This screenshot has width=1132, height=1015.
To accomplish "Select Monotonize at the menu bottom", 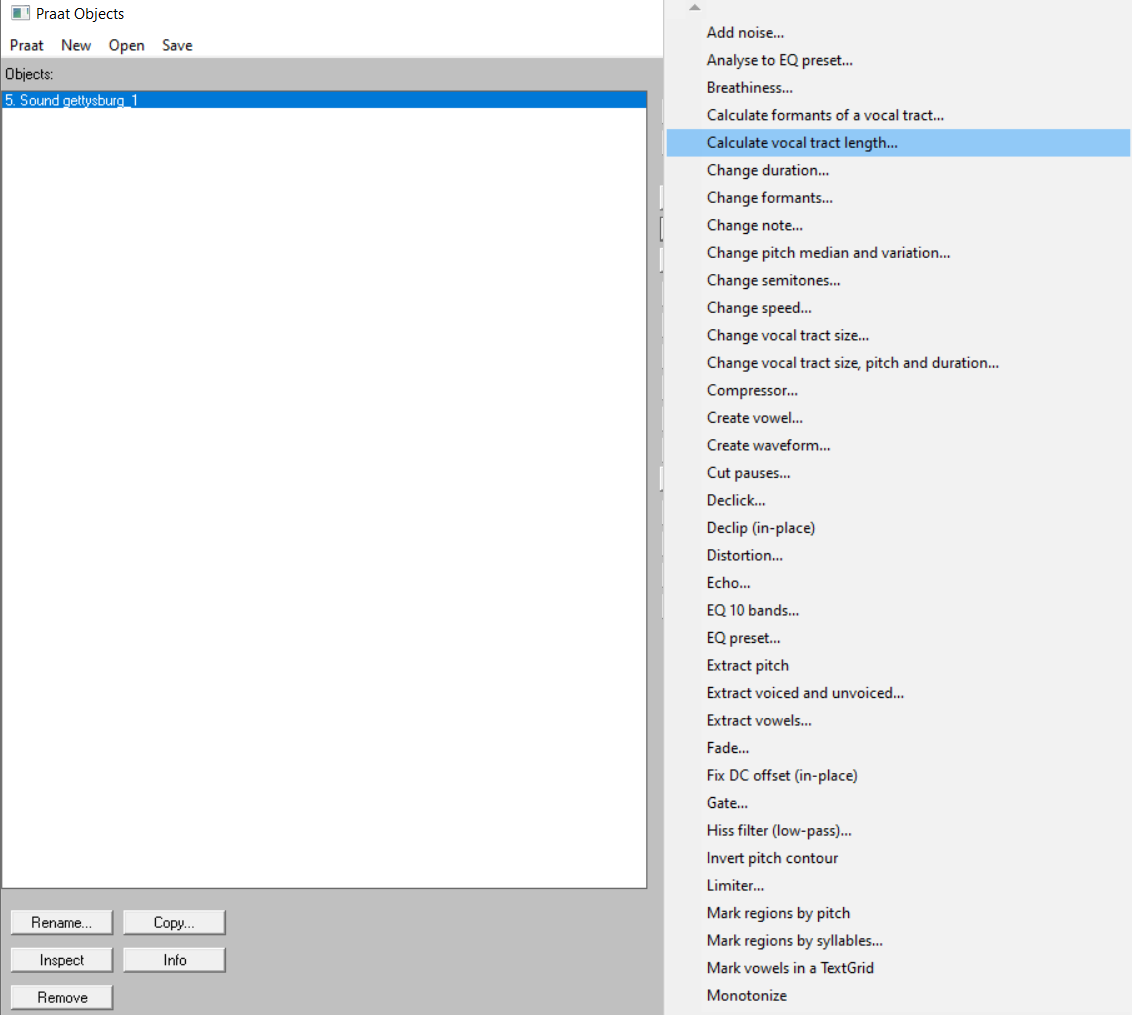I will click(x=747, y=995).
